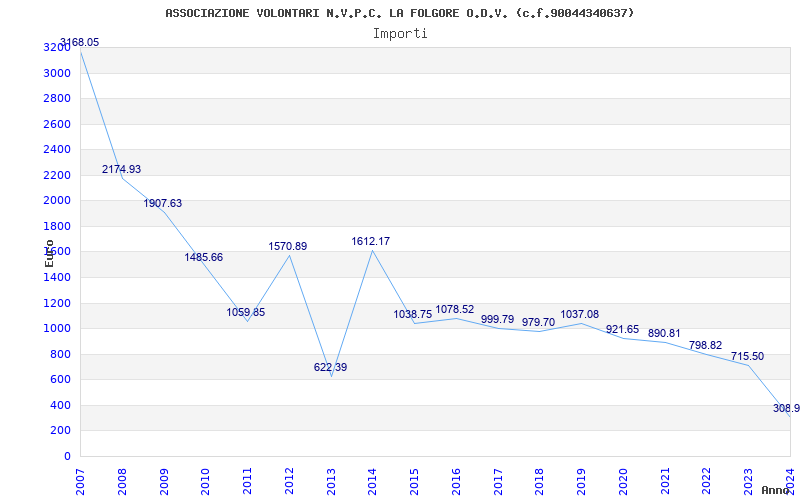Click the 2200 y-axis tick label
The width and height of the screenshot is (800, 500).
pos(57,176)
